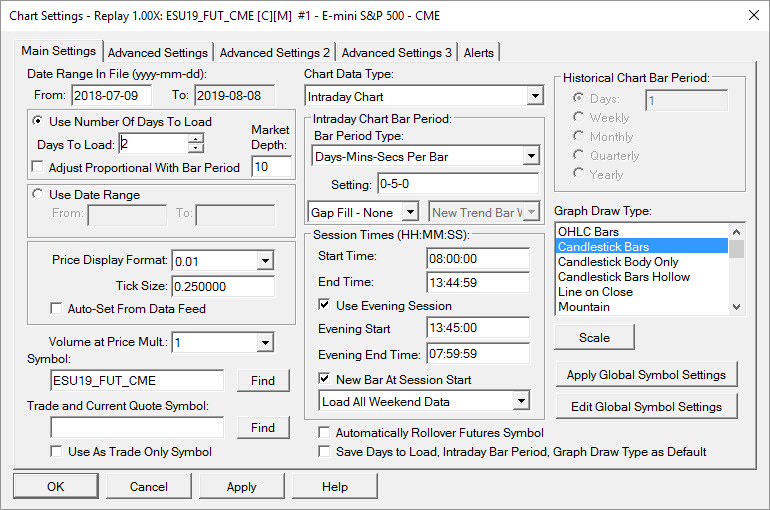Go to the Advanced Settings 3 tab
The width and height of the screenshot is (770, 510).
pyautogui.click(x=396, y=53)
